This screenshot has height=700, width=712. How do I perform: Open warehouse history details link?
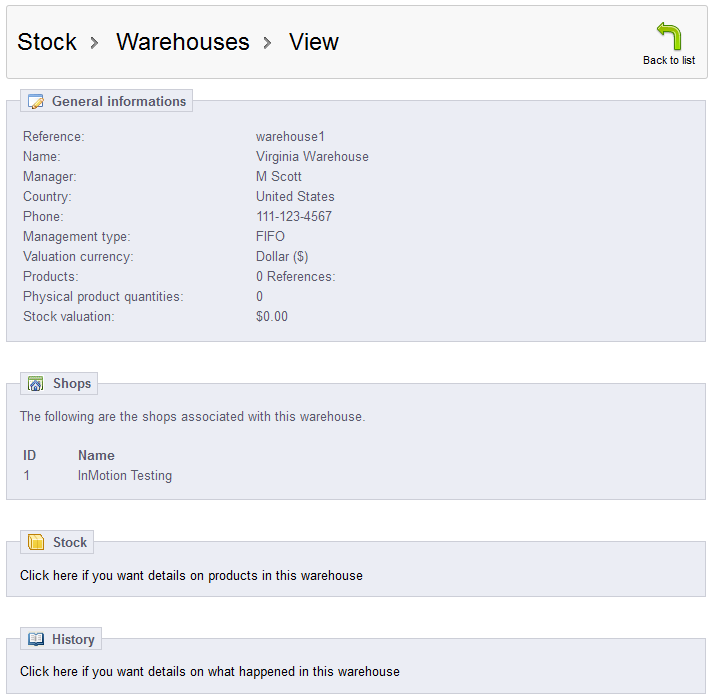pos(209,671)
